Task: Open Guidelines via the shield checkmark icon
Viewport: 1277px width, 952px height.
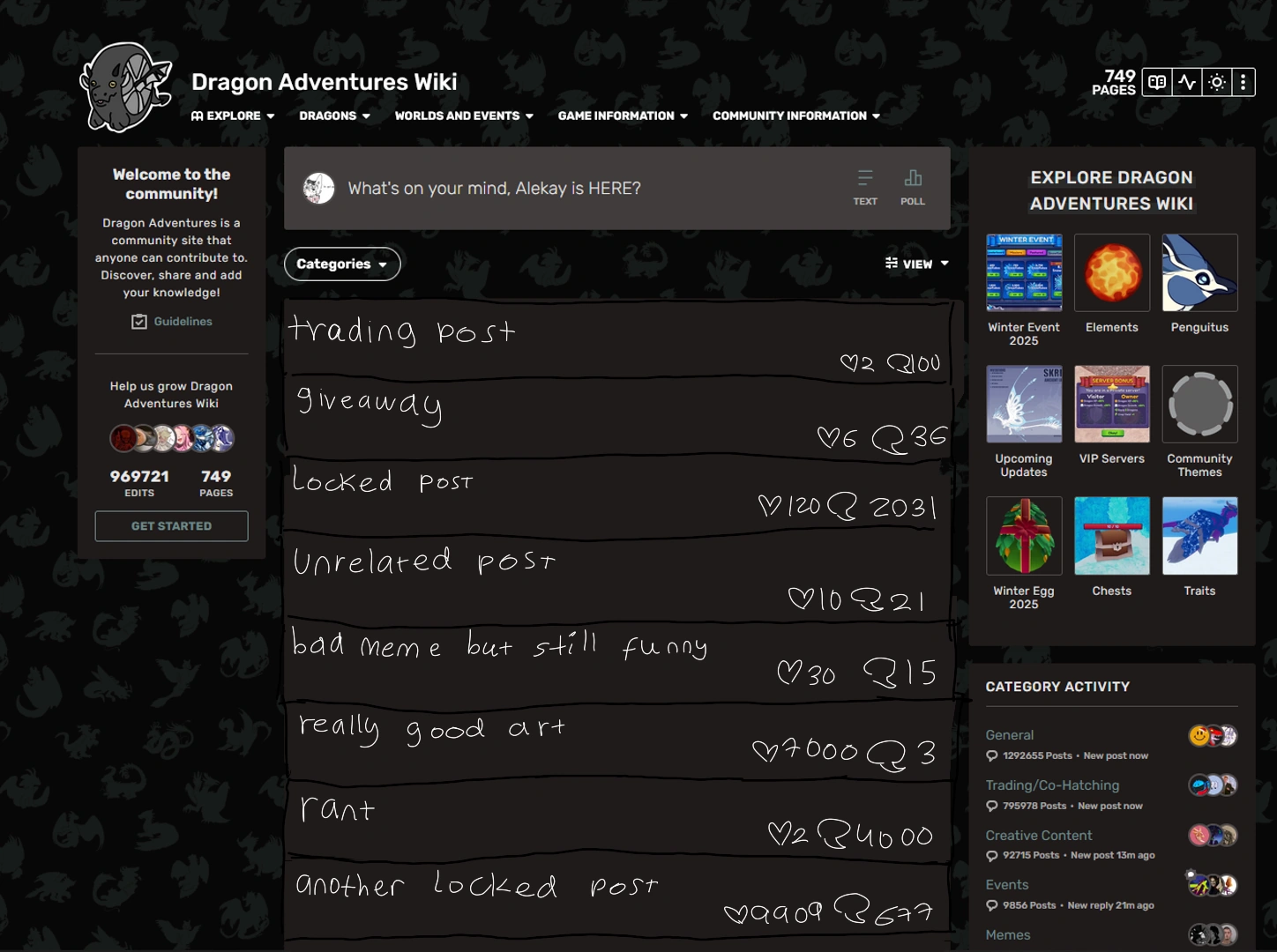Action: [139, 321]
